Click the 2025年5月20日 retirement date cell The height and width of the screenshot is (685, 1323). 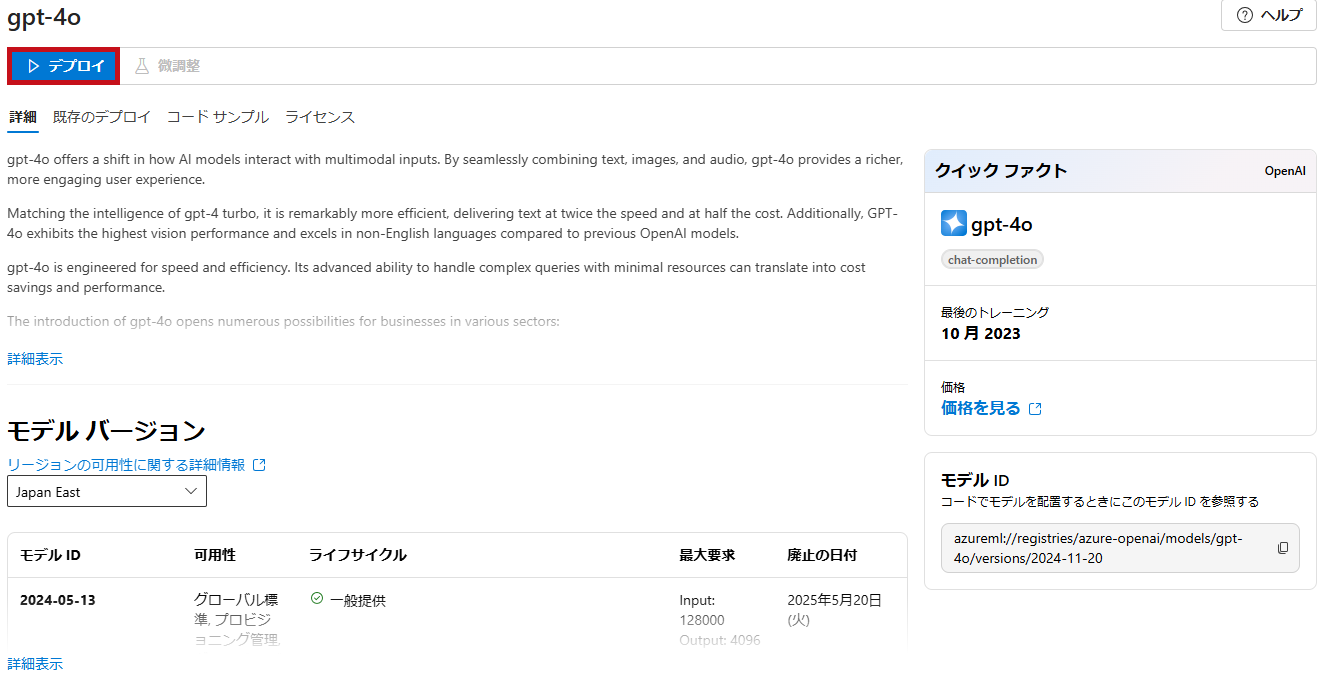click(x=835, y=610)
